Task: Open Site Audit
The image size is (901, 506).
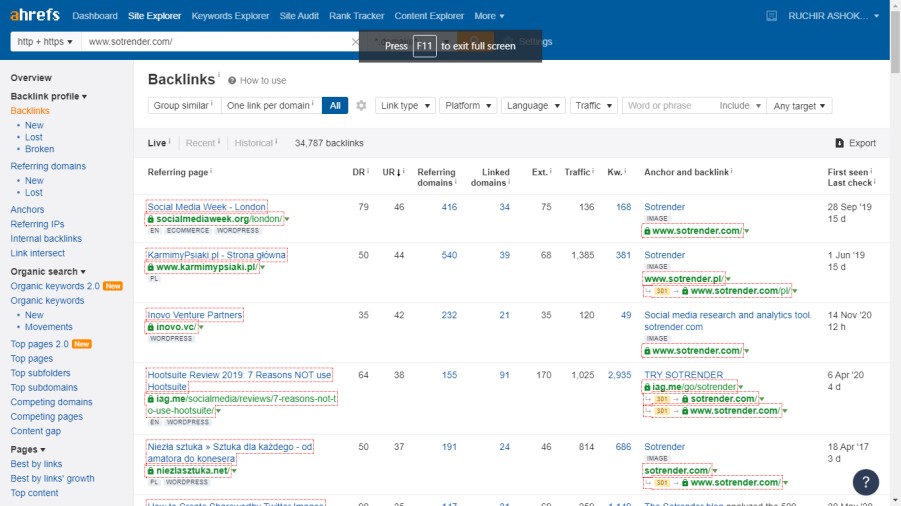Action: tap(299, 16)
